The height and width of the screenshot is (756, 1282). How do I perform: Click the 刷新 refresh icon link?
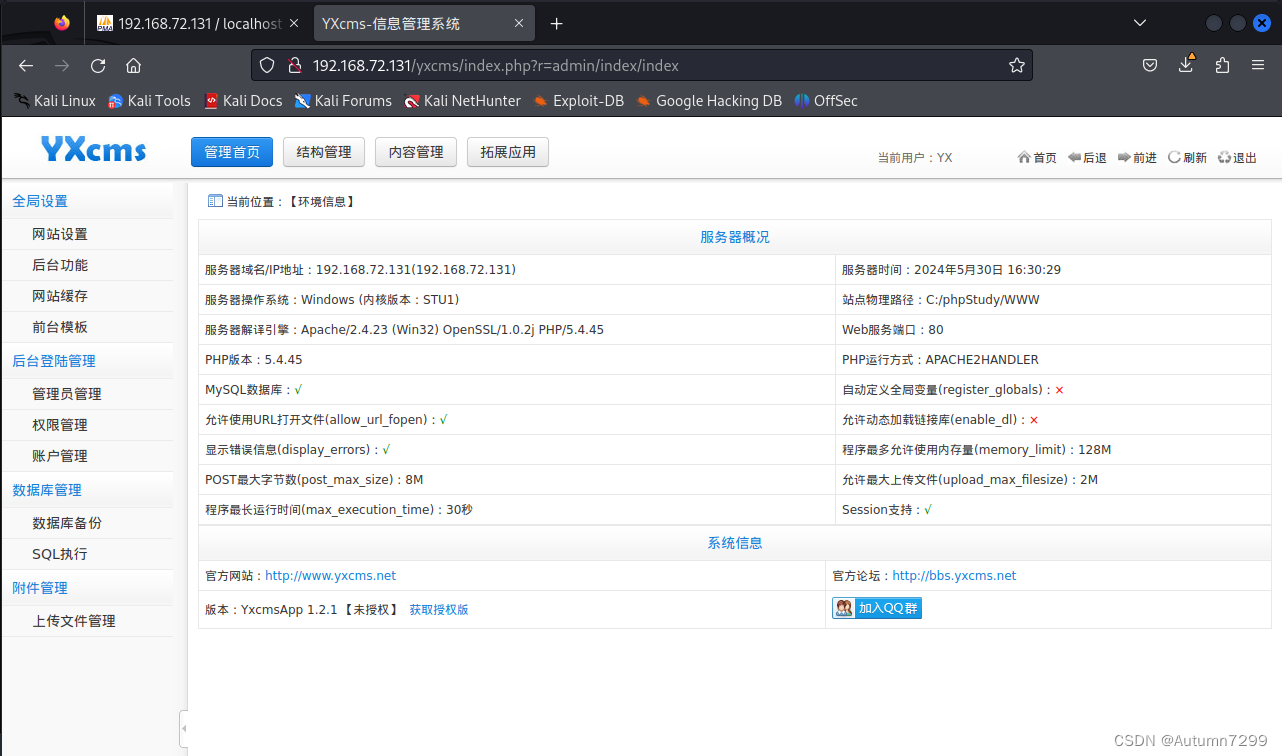1187,158
